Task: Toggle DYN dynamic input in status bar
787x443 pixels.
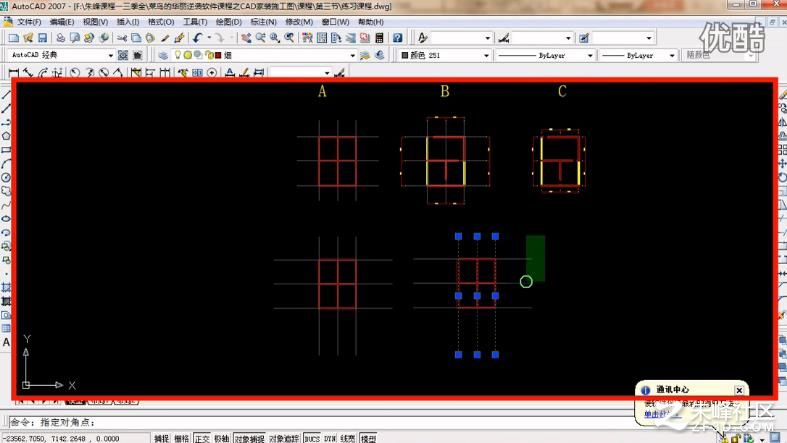Action: pyautogui.click(x=330, y=438)
